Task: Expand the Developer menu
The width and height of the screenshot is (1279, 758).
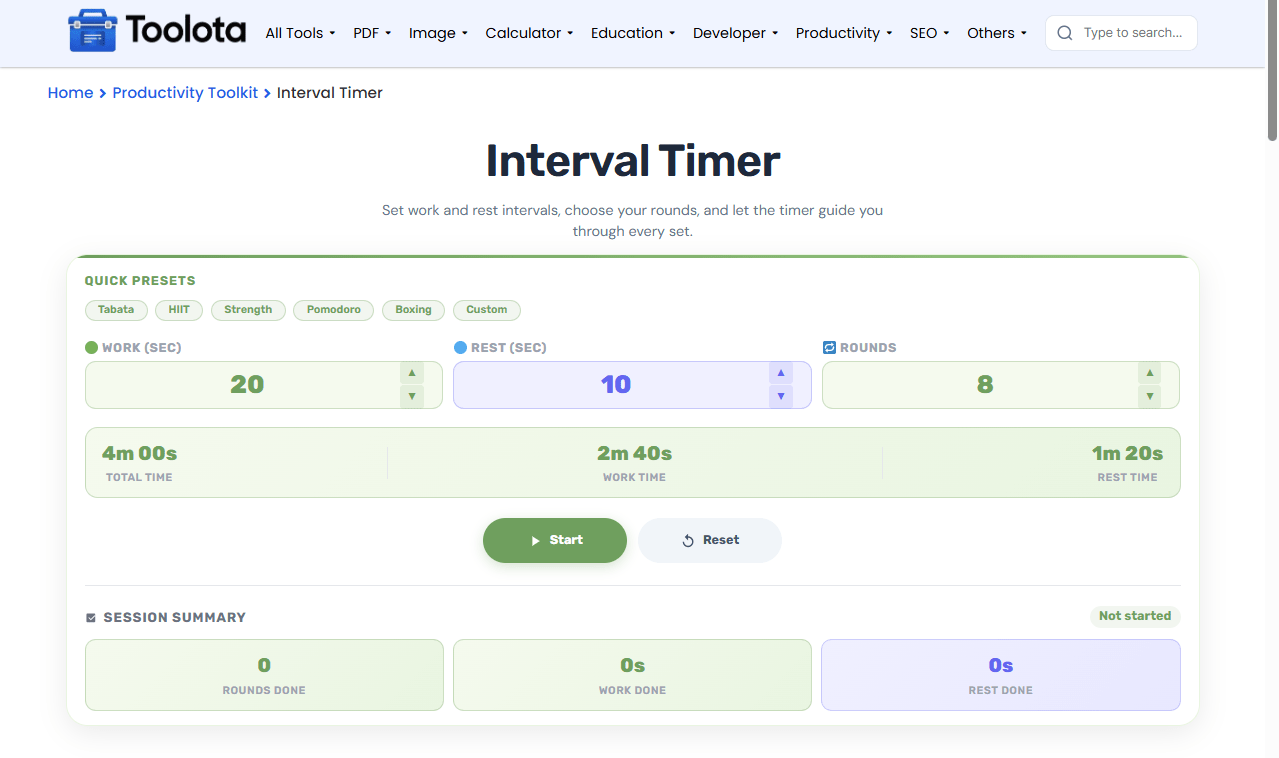Action: tap(735, 33)
